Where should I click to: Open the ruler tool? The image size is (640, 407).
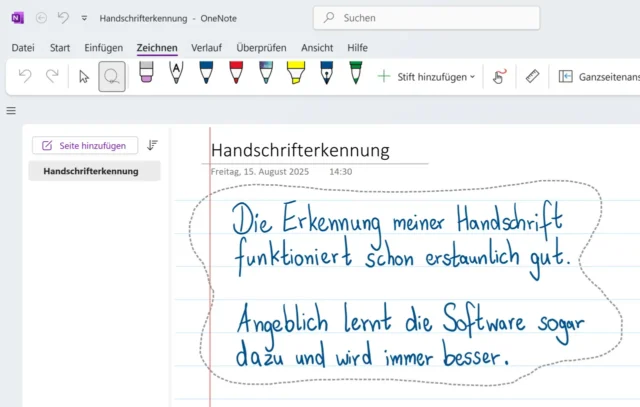[532, 76]
